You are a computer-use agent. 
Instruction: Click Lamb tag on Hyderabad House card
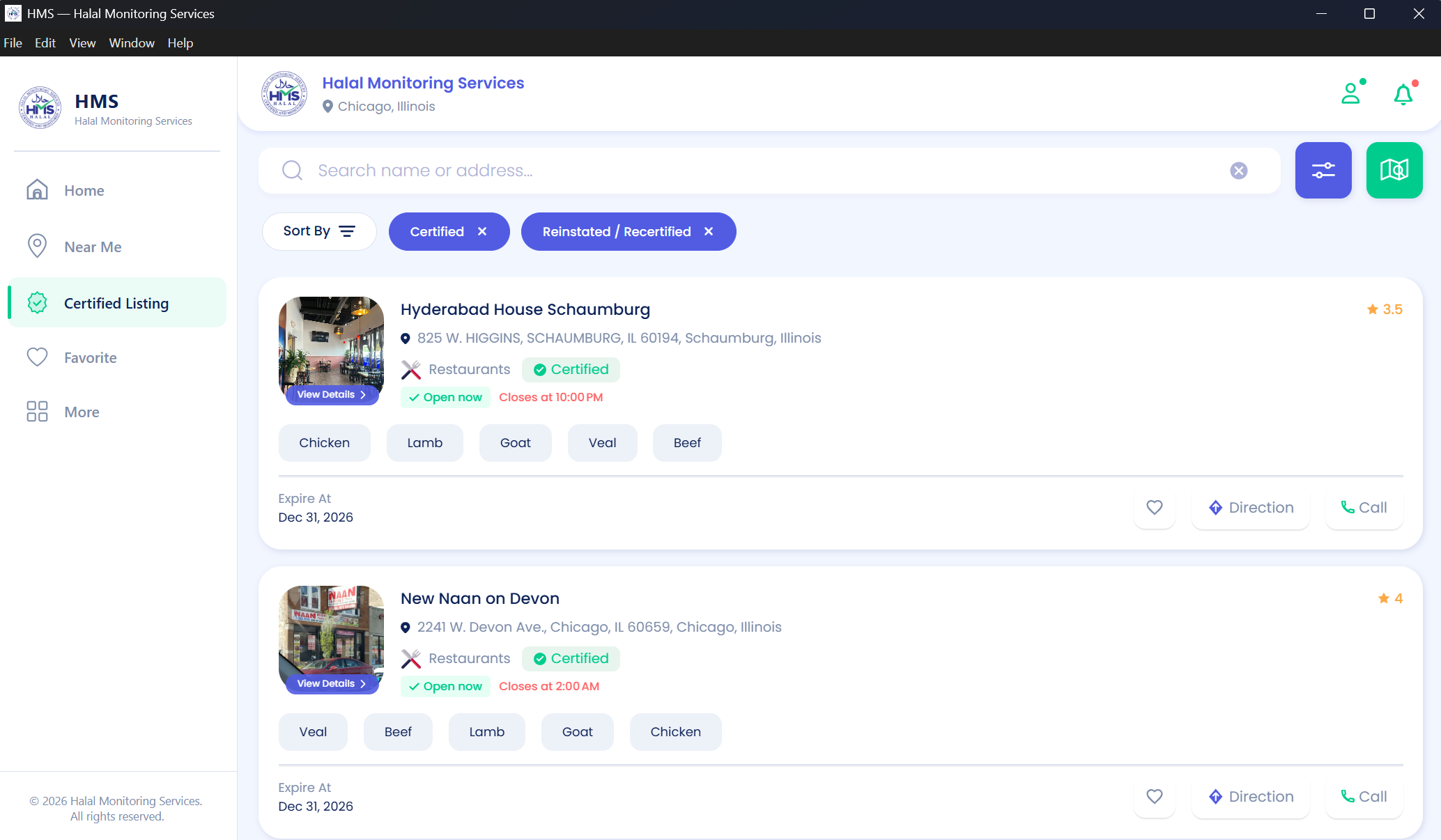click(425, 443)
